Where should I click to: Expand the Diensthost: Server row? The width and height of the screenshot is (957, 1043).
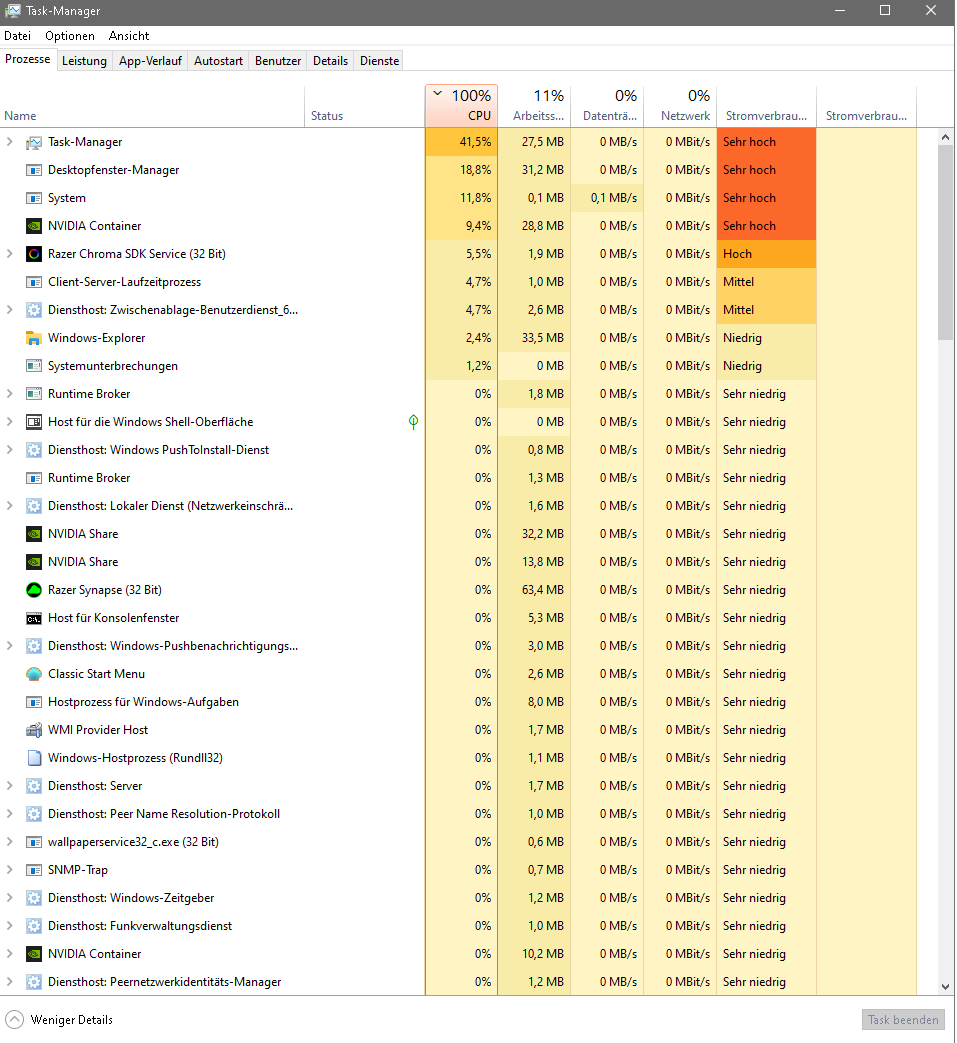click(9, 786)
